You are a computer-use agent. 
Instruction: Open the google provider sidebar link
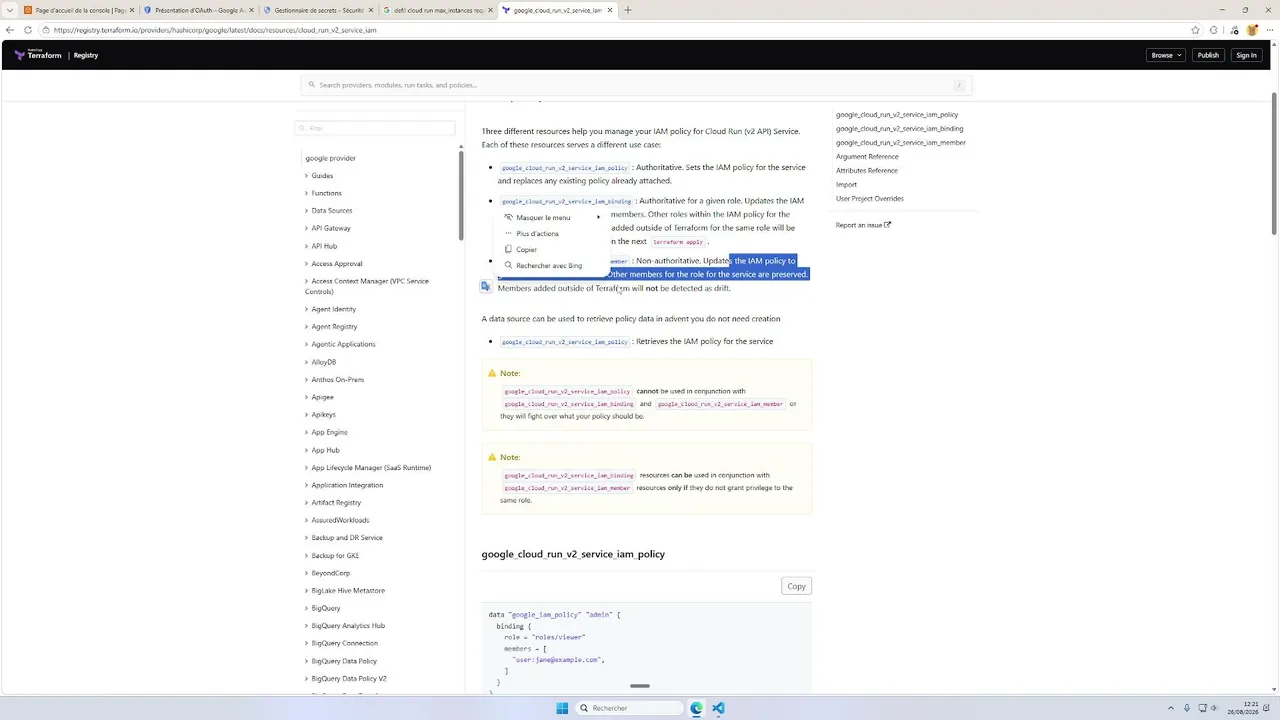click(x=331, y=158)
